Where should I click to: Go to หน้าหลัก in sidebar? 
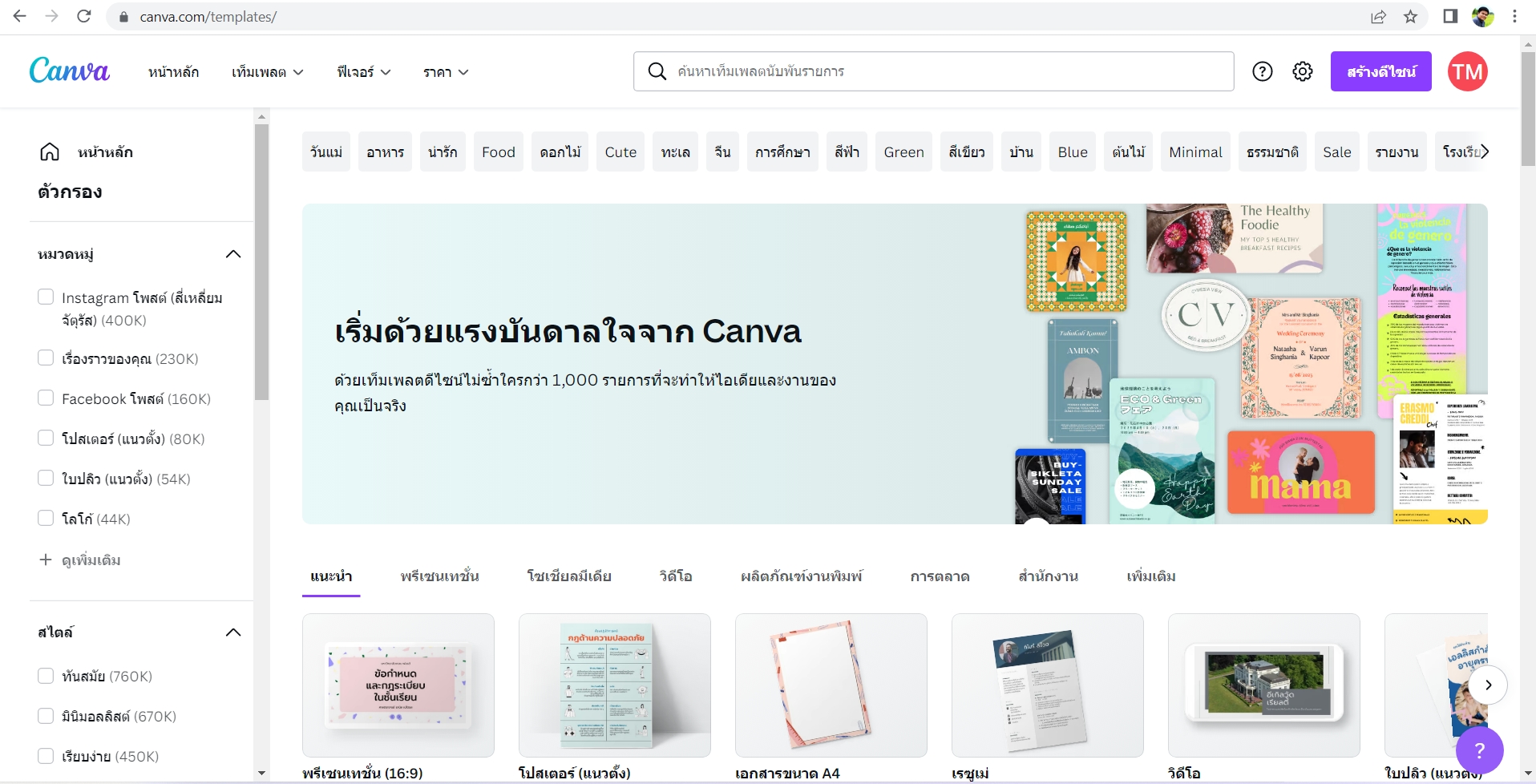(x=105, y=152)
